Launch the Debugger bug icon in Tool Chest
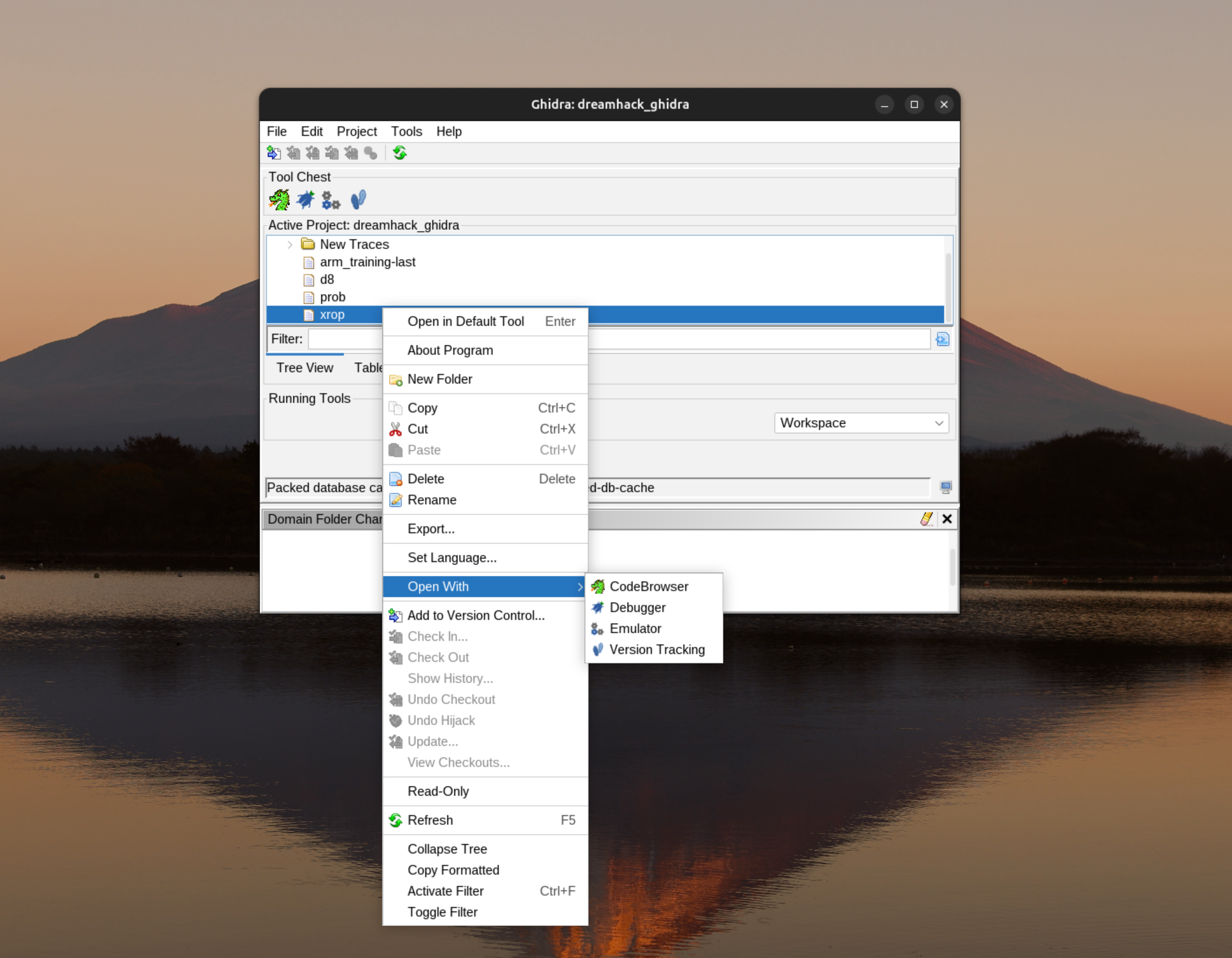Viewport: 1232px width, 958px height. click(305, 200)
